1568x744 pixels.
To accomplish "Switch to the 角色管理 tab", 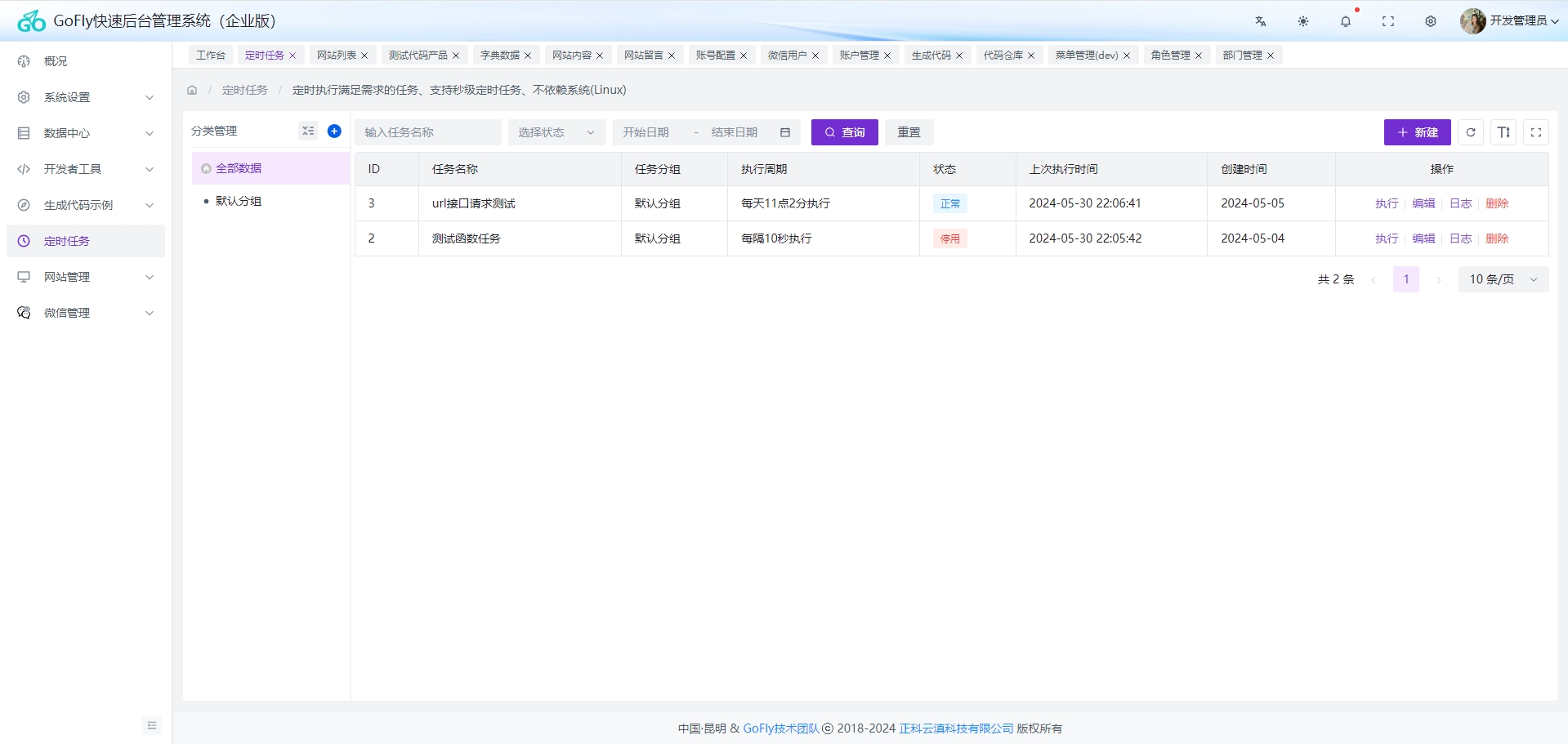I will (x=1171, y=56).
